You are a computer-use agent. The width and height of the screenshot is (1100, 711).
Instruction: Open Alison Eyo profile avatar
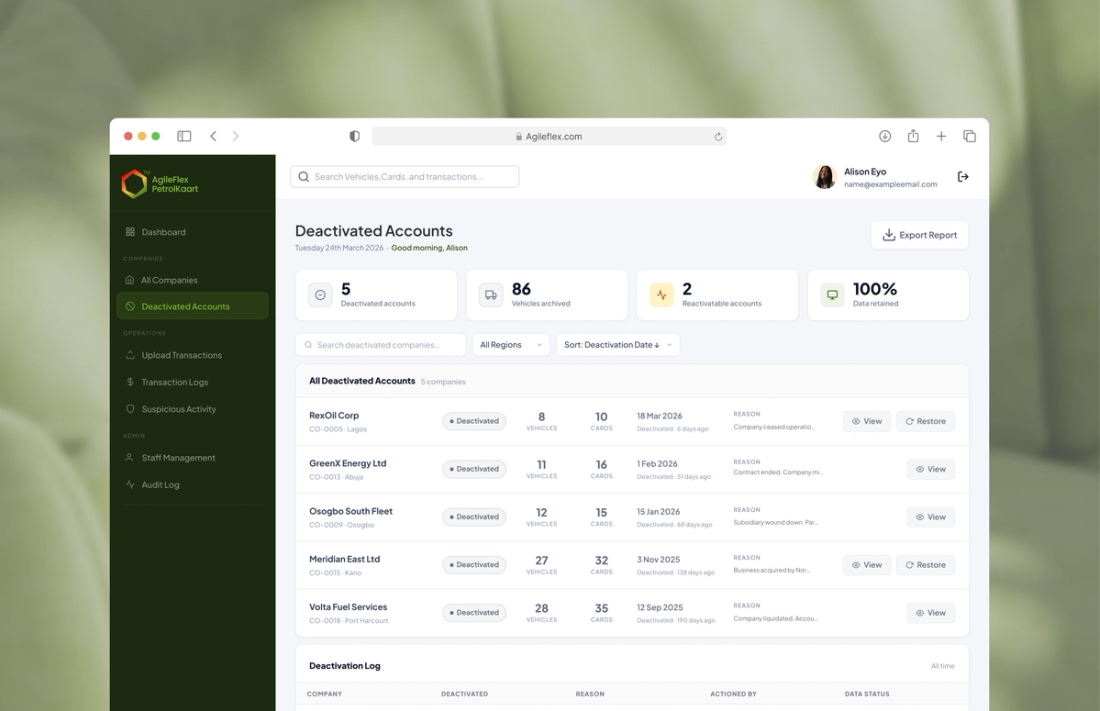[824, 177]
